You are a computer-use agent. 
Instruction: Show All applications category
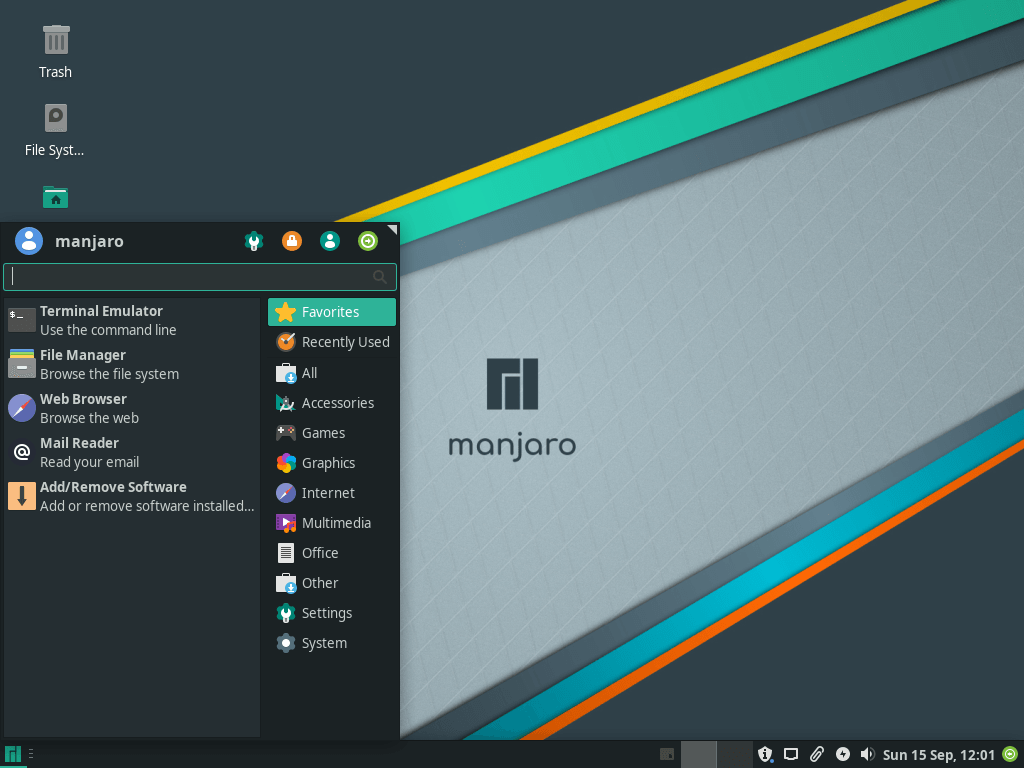pyautogui.click(x=332, y=373)
